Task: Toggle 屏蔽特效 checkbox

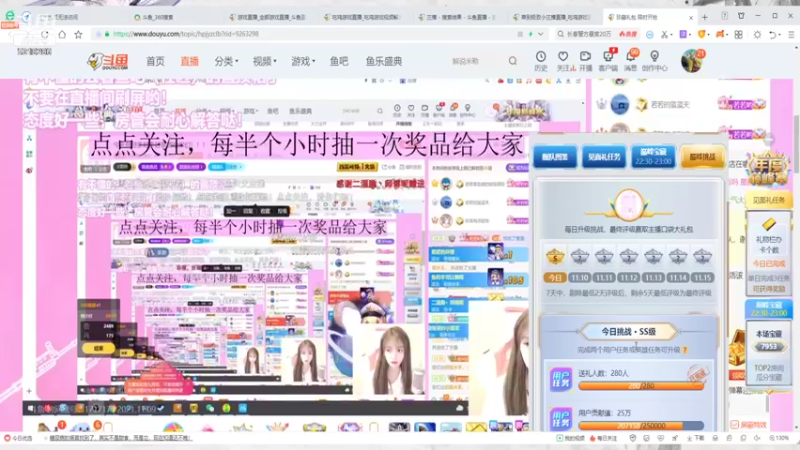Action: tap(734, 424)
